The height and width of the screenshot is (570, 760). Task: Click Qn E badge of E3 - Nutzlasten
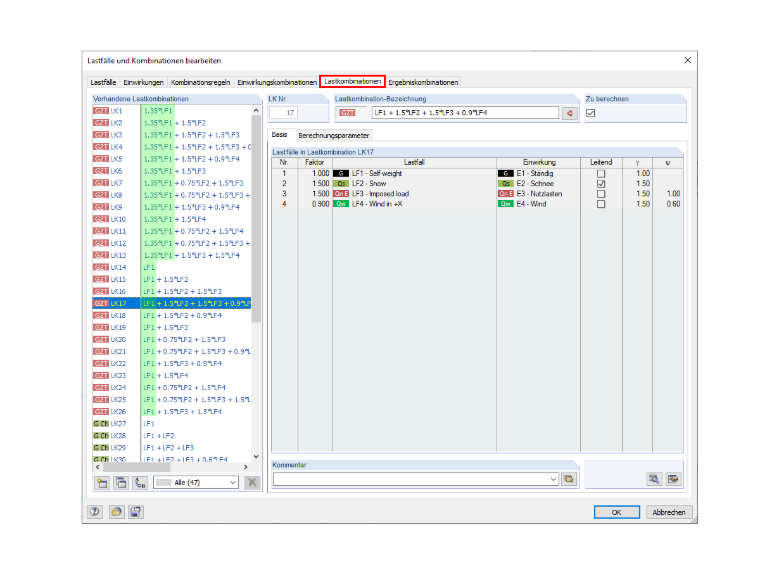[x=506, y=194]
